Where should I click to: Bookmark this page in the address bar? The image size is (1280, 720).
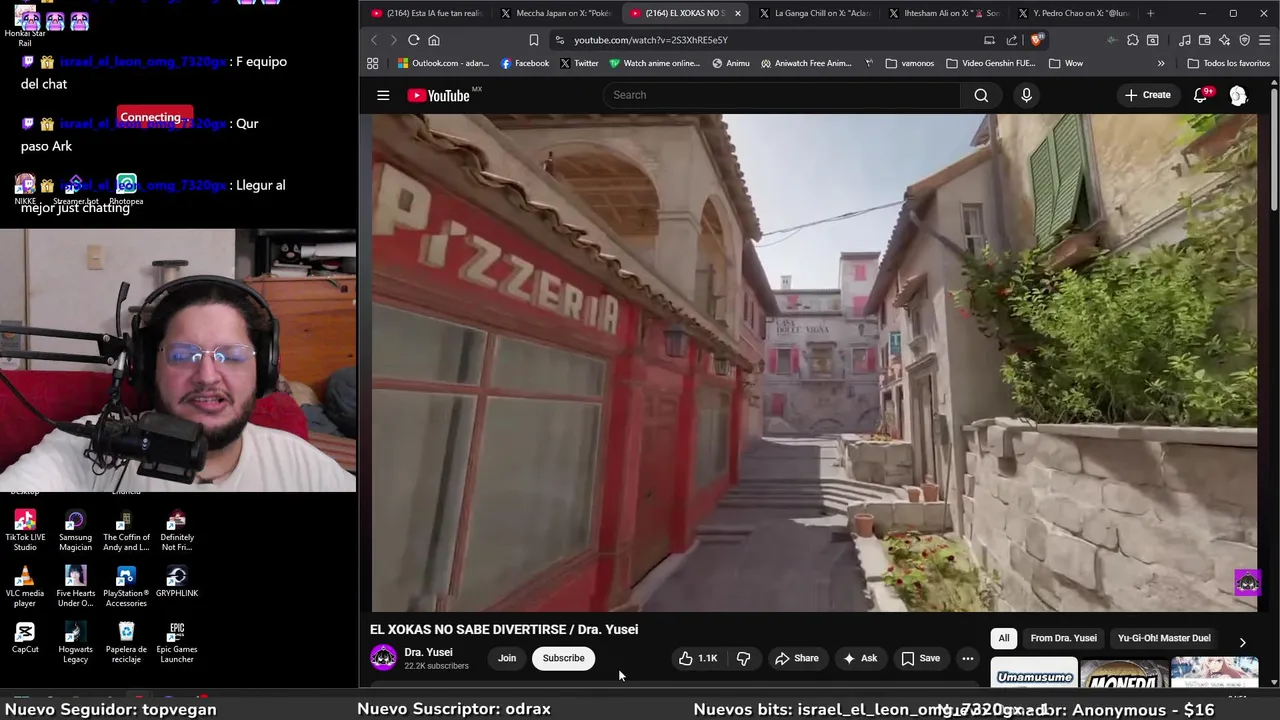(x=534, y=40)
